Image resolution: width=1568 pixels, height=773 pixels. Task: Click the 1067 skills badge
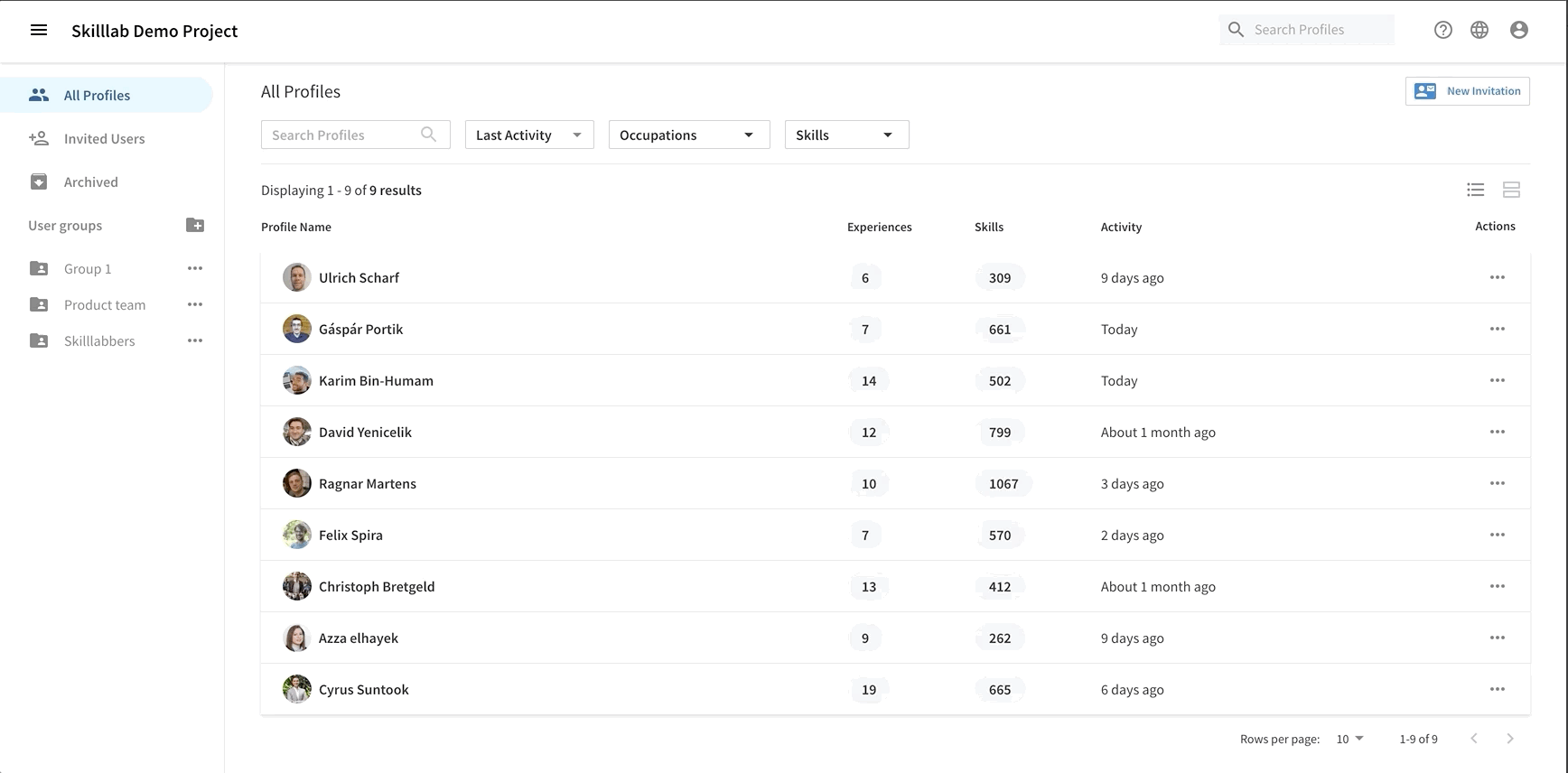1003,483
